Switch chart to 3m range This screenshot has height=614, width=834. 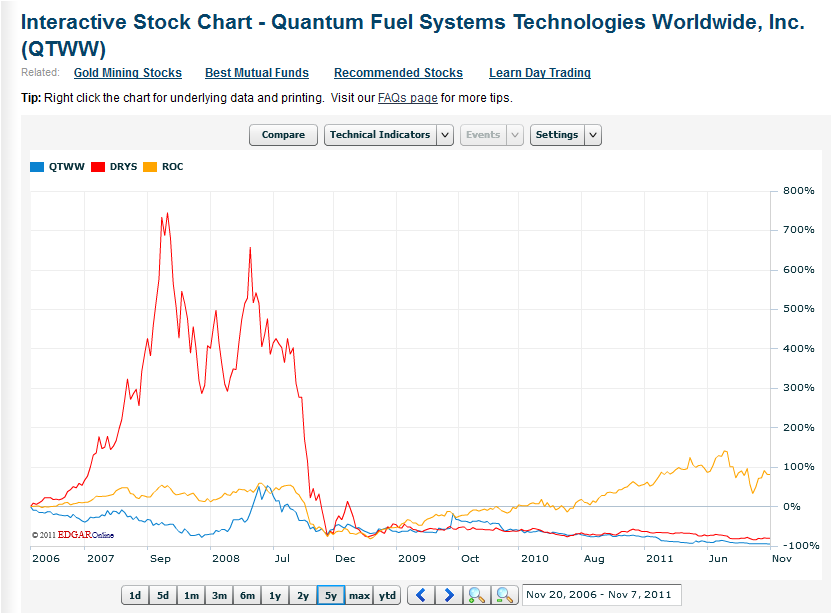(219, 595)
